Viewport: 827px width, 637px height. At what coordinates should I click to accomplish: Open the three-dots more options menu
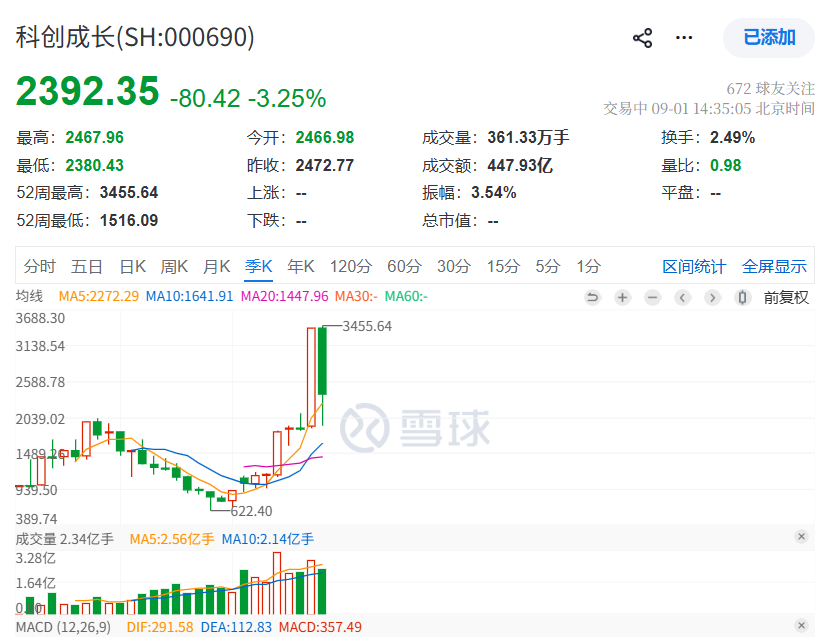[x=684, y=38]
